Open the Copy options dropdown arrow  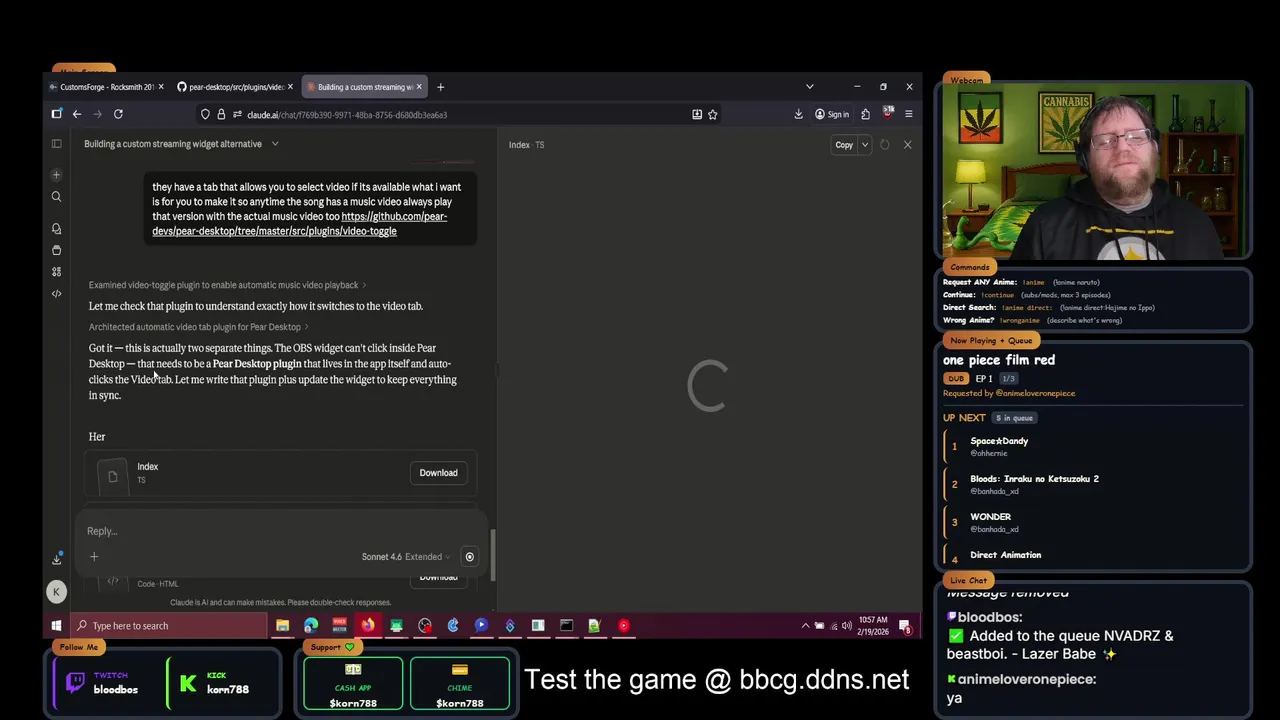tap(865, 145)
